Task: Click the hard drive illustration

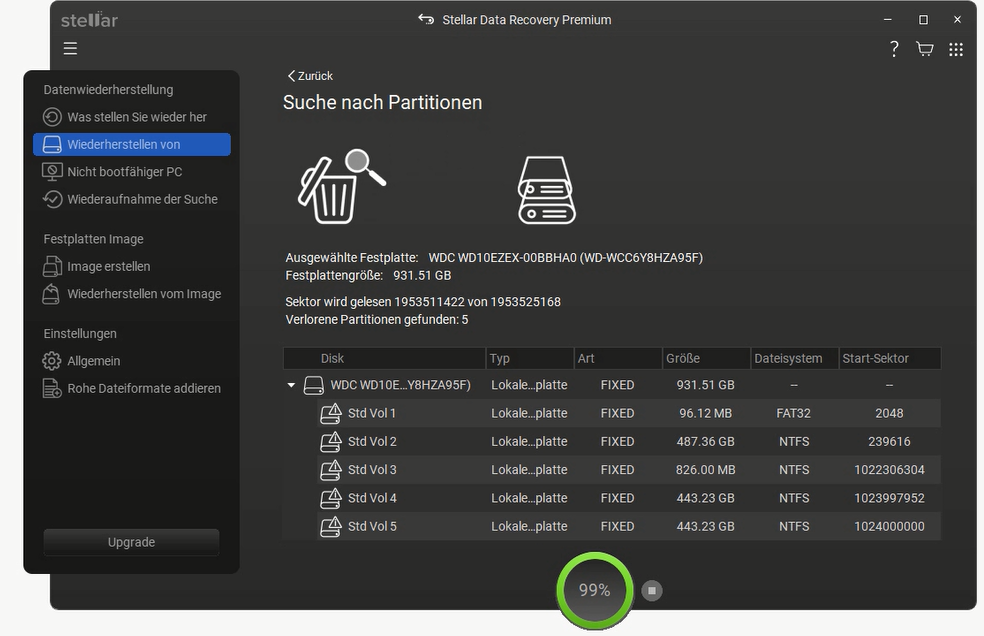Action: (x=547, y=190)
